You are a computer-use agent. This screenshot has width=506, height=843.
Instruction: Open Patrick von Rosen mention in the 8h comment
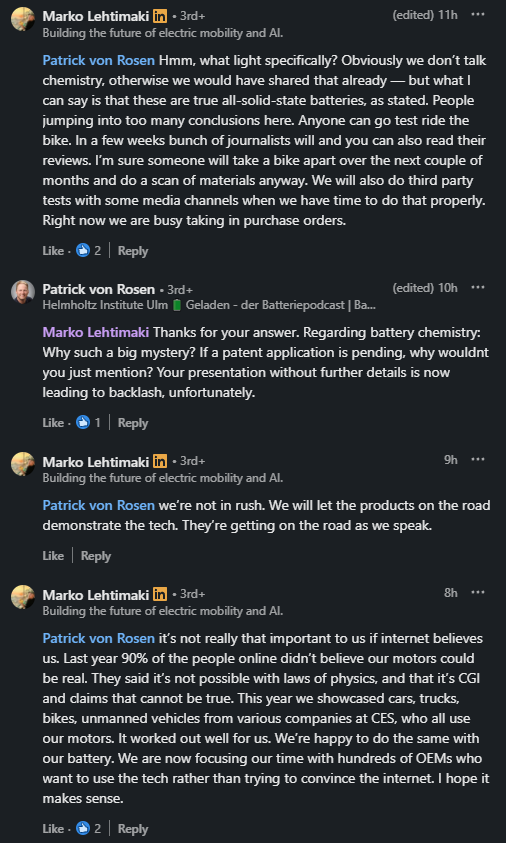pos(98,639)
